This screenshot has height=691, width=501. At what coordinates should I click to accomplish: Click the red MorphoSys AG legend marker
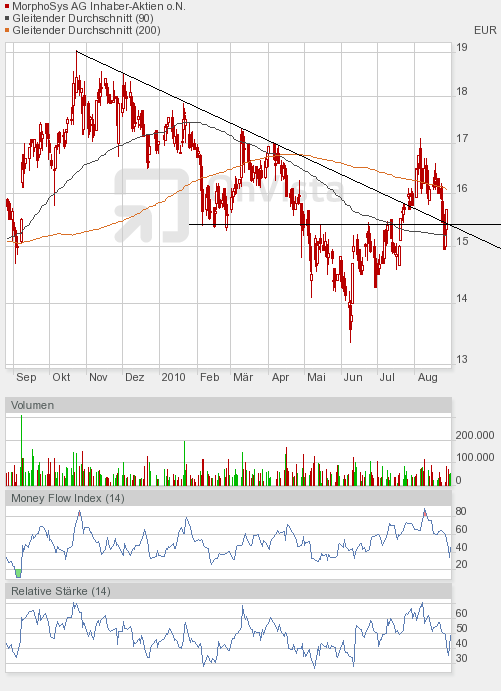(7, 7)
